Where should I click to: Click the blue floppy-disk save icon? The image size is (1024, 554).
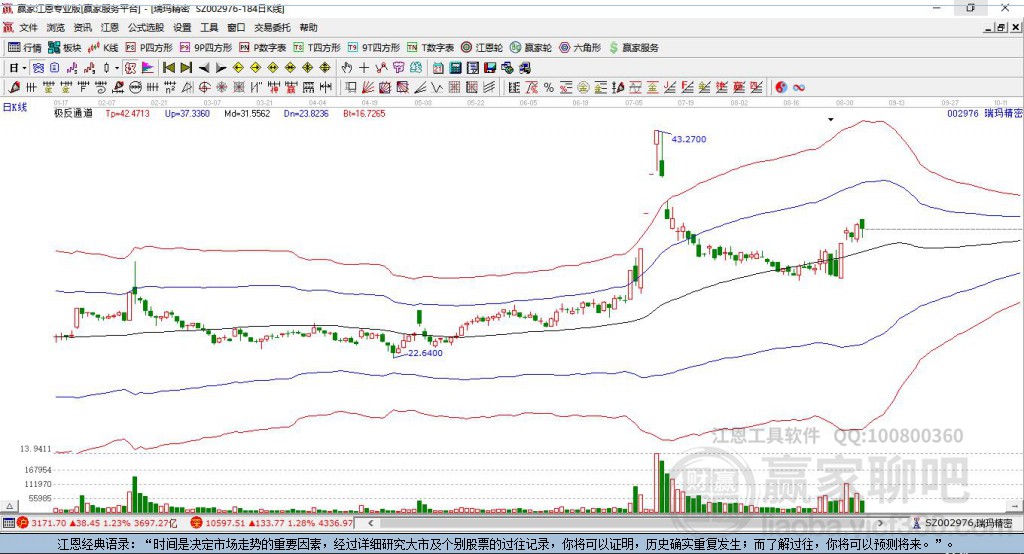[x=490, y=68]
